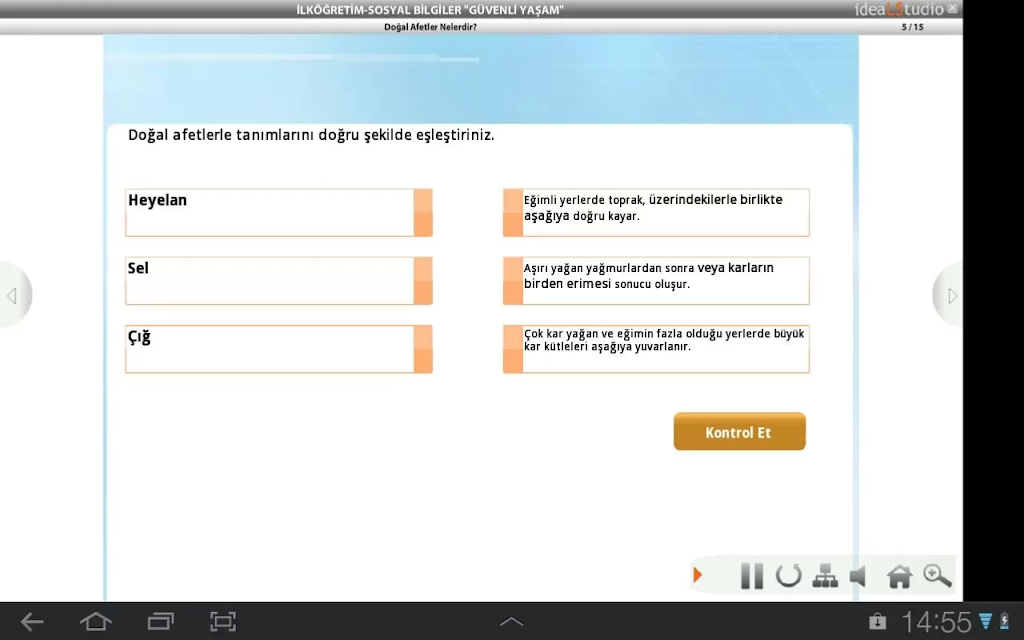Click the orange play arrow in control bar
Screen dimensions: 1024x640
pos(697,575)
